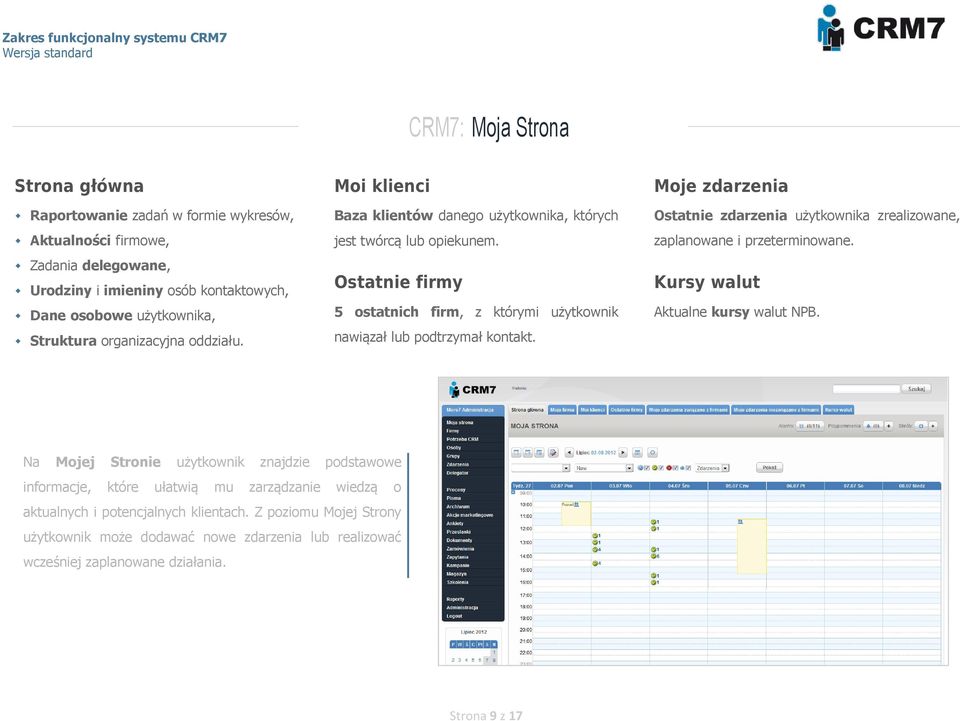Click the Tydz. 27 week header cell

522,486
